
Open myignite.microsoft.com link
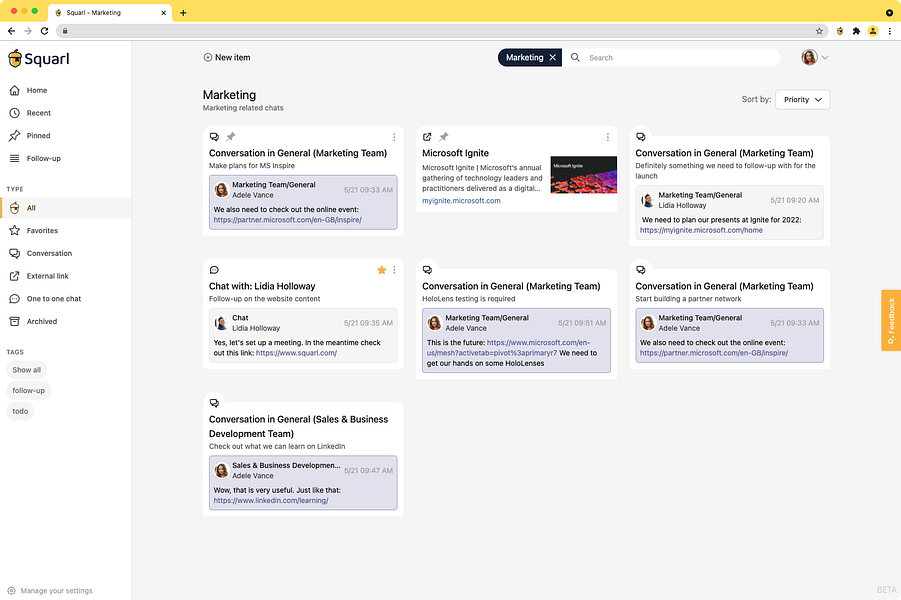point(461,201)
